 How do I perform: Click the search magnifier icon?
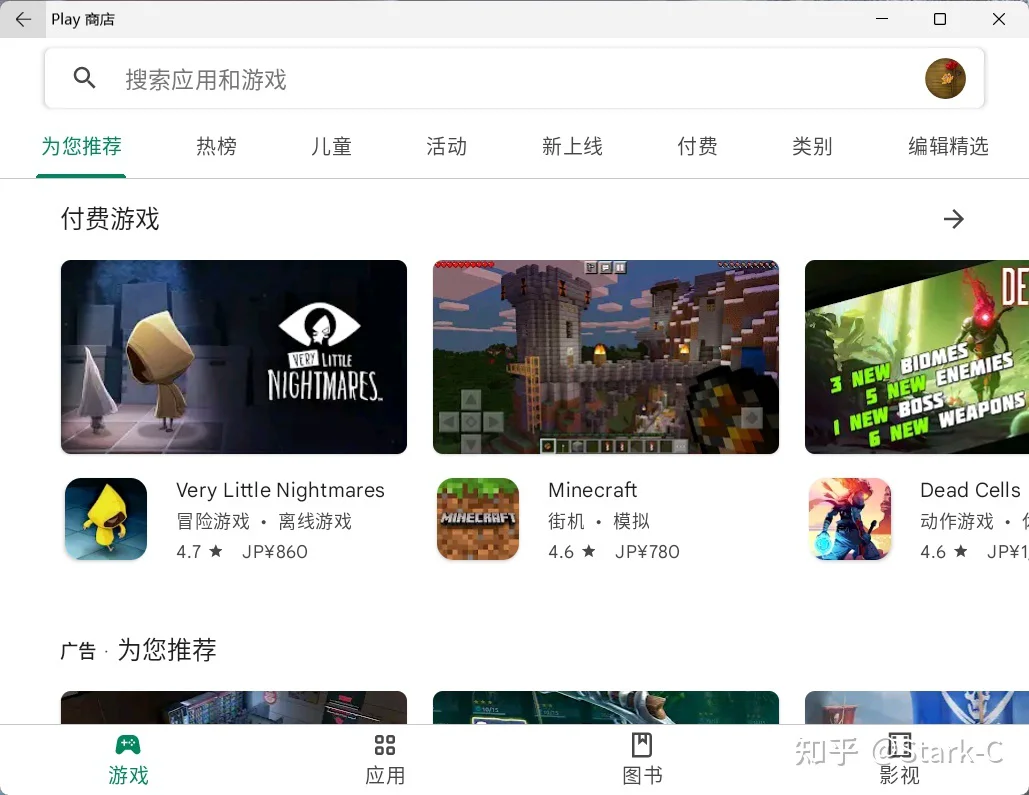click(x=84, y=78)
